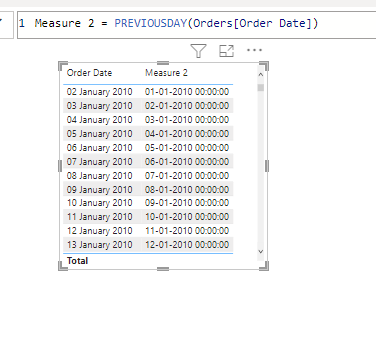The width and height of the screenshot is (376, 361).
Task: Select the 05 January 2010 cell
Action: click(99, 134)
